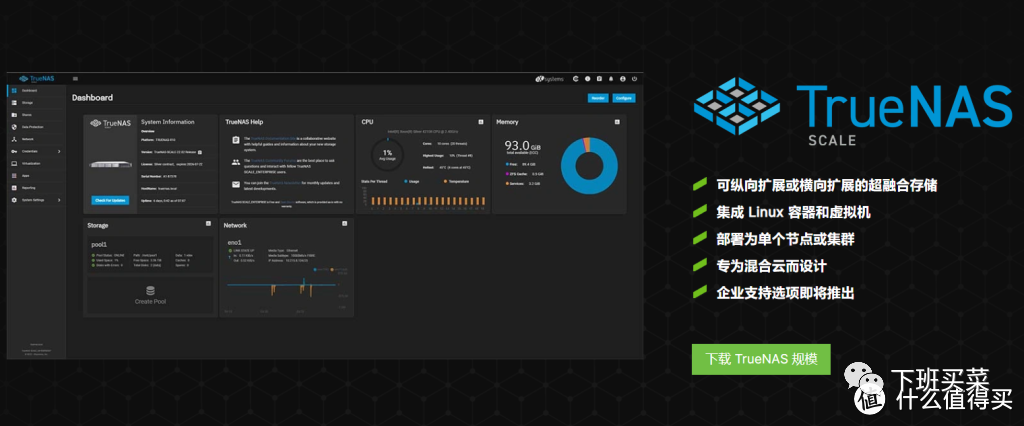Click the server hardware image
Screen dimensions: 1024x426
(x=110, y=165)
